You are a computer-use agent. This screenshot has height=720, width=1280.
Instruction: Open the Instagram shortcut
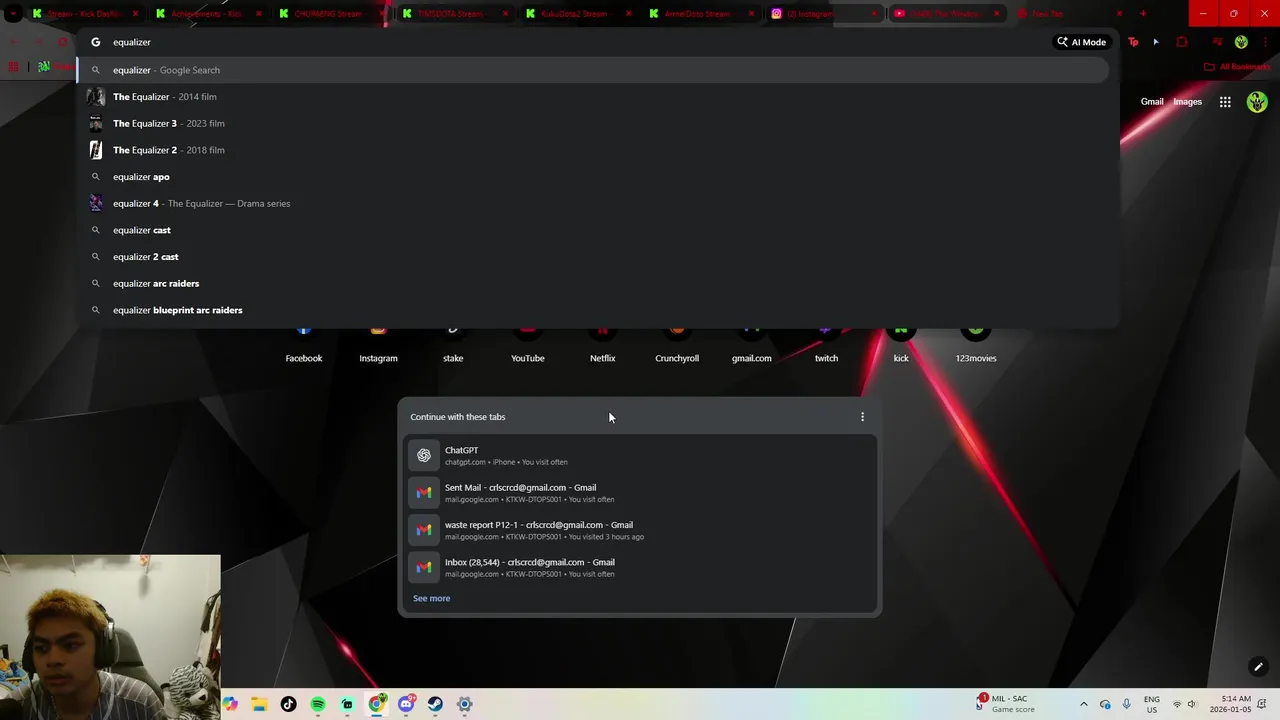378,345
